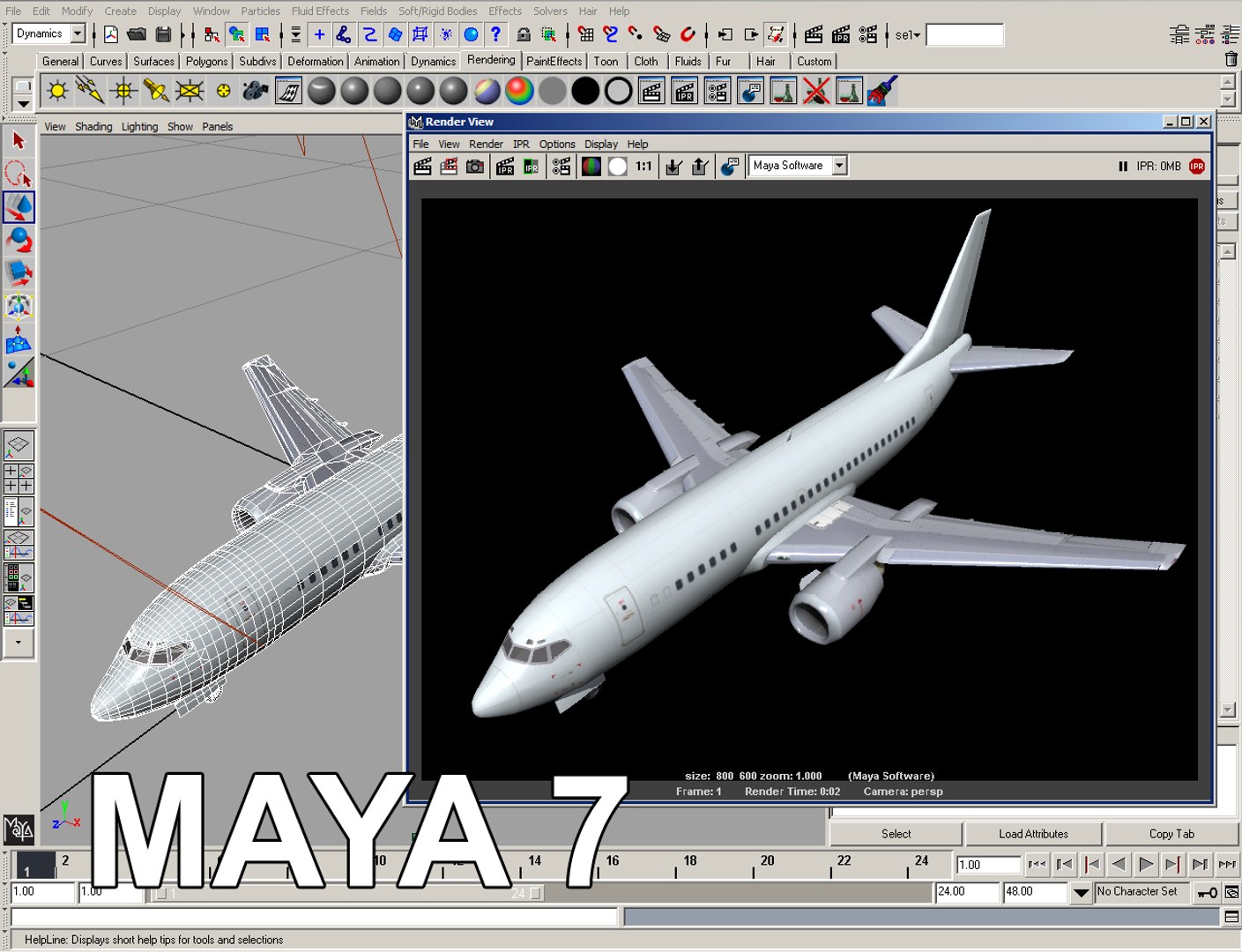
Task: Create a point light from the Rendering shelf
Action: (x=124, y=91)
